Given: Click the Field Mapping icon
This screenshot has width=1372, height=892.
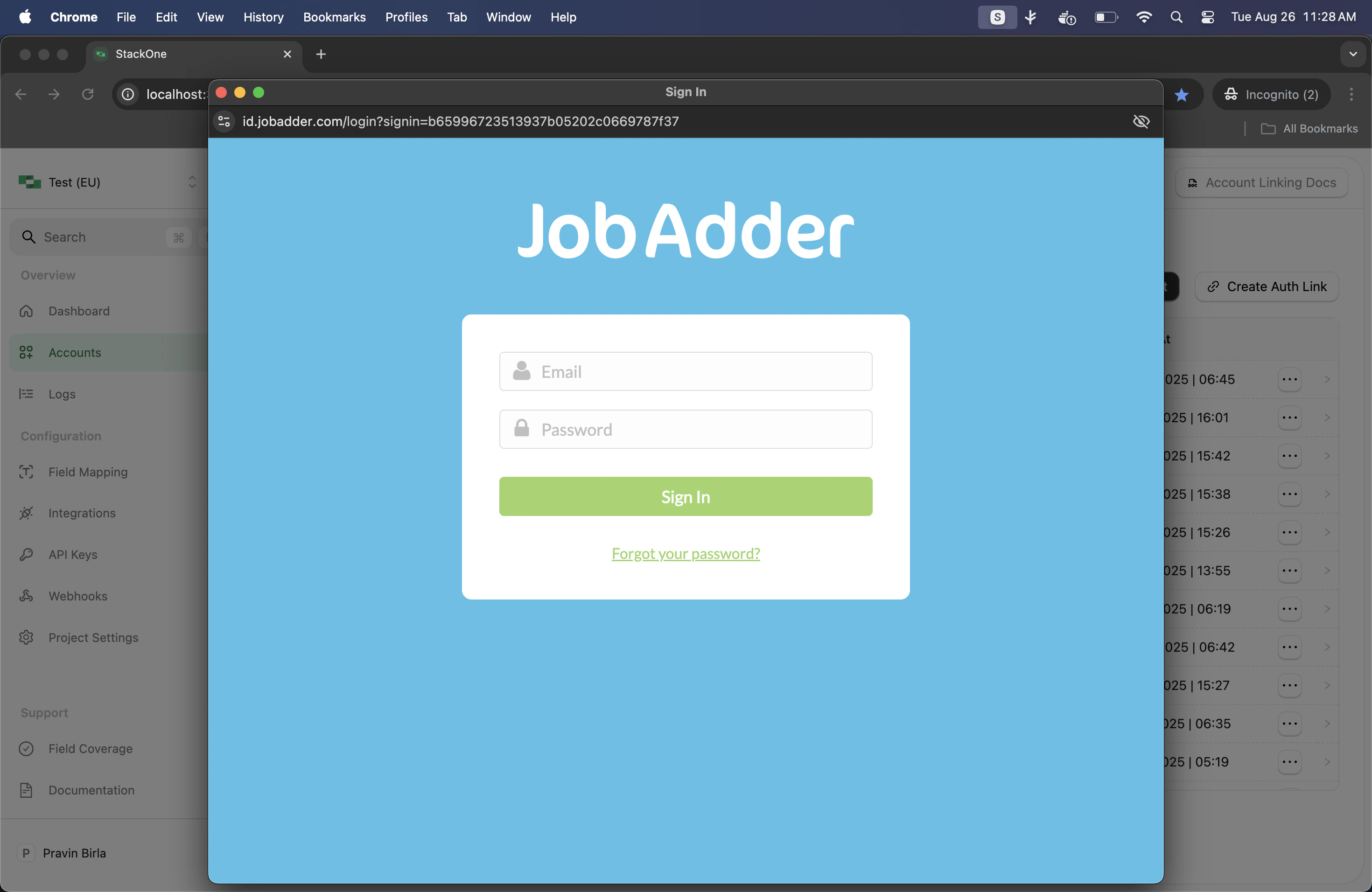Looking at the screenshot, I should tap(27, 472).
